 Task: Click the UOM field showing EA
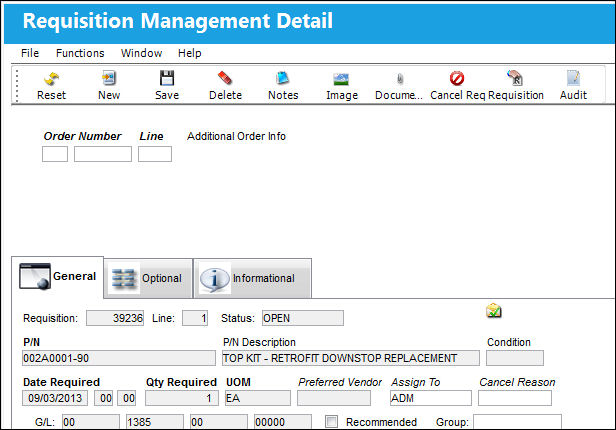point(258,398)
